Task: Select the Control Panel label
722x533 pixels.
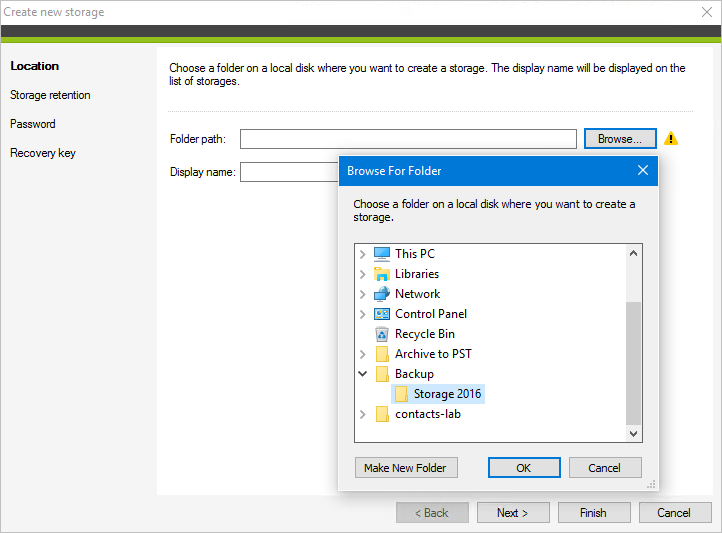Action: point(431,314)
